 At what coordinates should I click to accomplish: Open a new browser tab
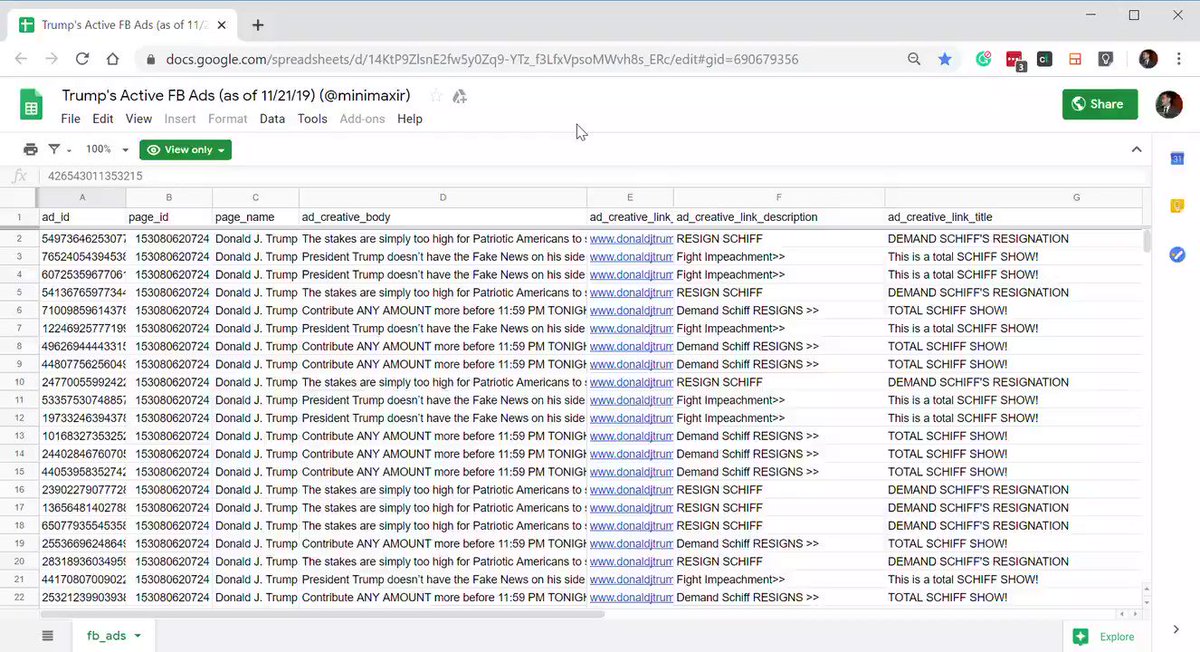[x=257, y=25]
